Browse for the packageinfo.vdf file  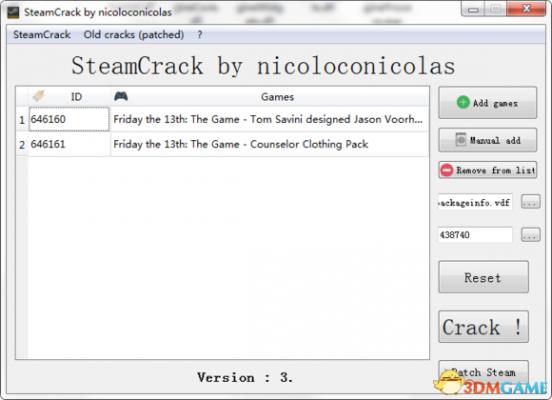click(x=531, y=202)
